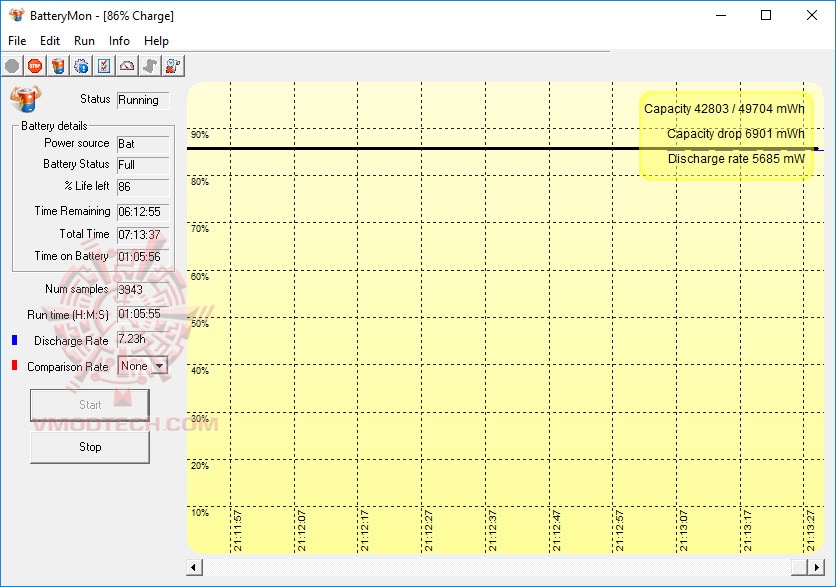This screenshot has height=587, width=836.
Task: Open the Help menu
Action: [156, 41]
